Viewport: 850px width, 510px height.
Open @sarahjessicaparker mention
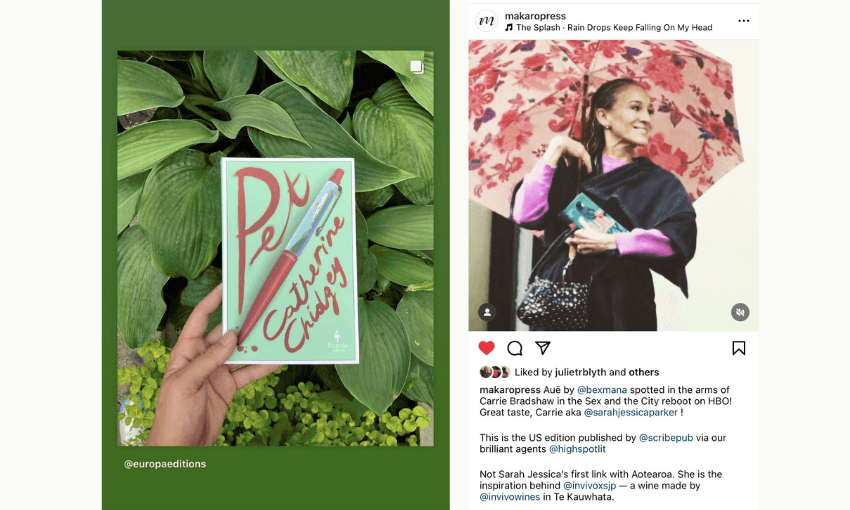pyautogui.click(x=630, y=412)
